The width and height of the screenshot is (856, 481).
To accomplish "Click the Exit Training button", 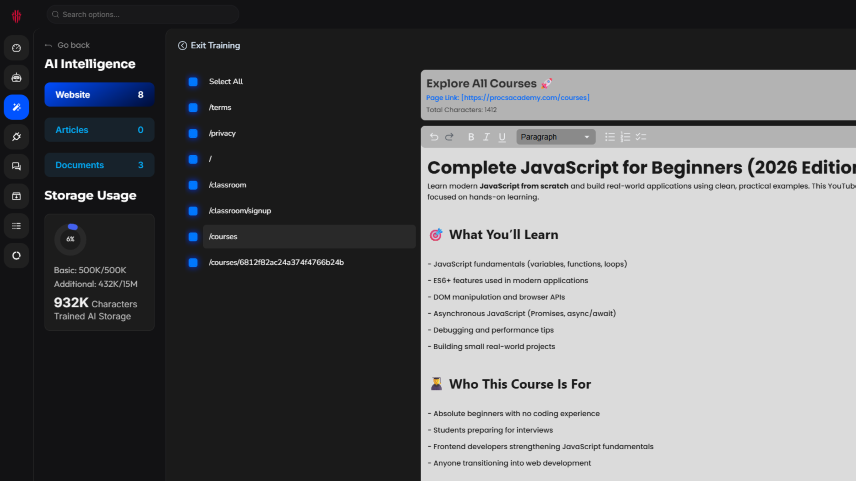I will pos(209,45).
